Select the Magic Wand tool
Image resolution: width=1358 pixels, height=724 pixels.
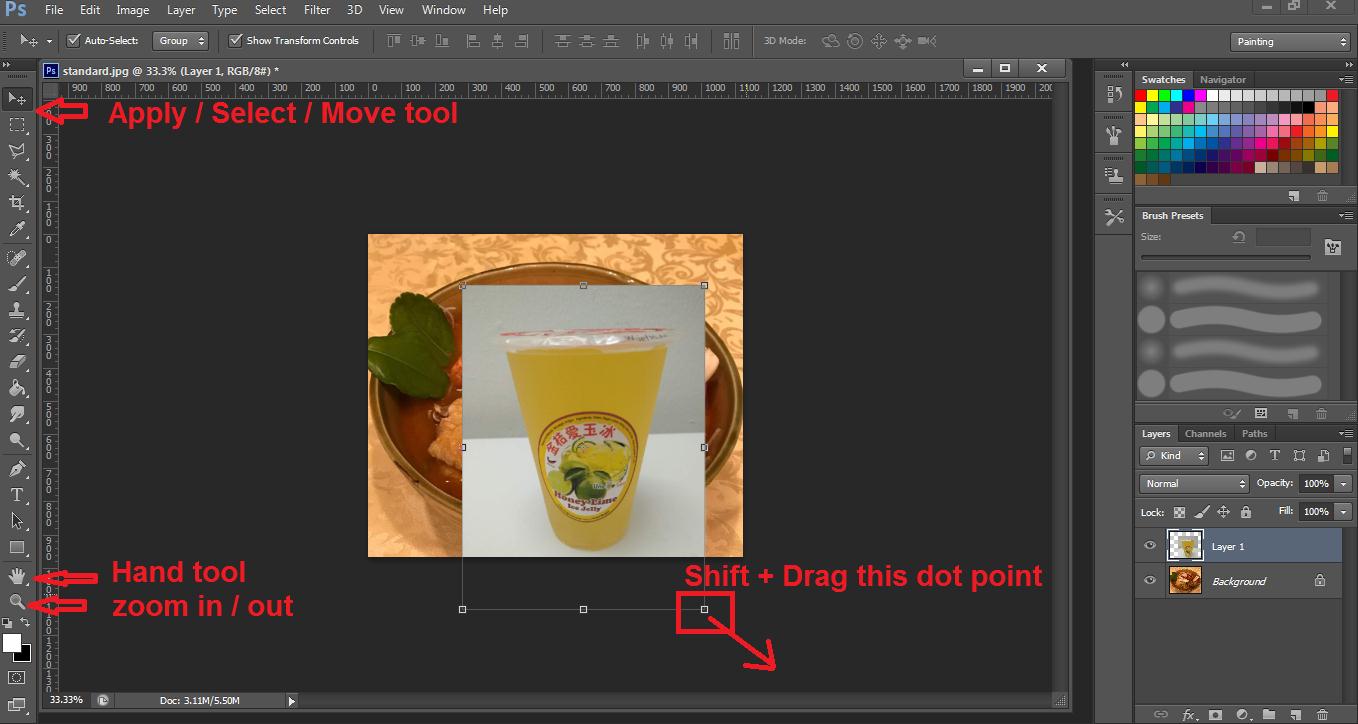tap(17, 177)
